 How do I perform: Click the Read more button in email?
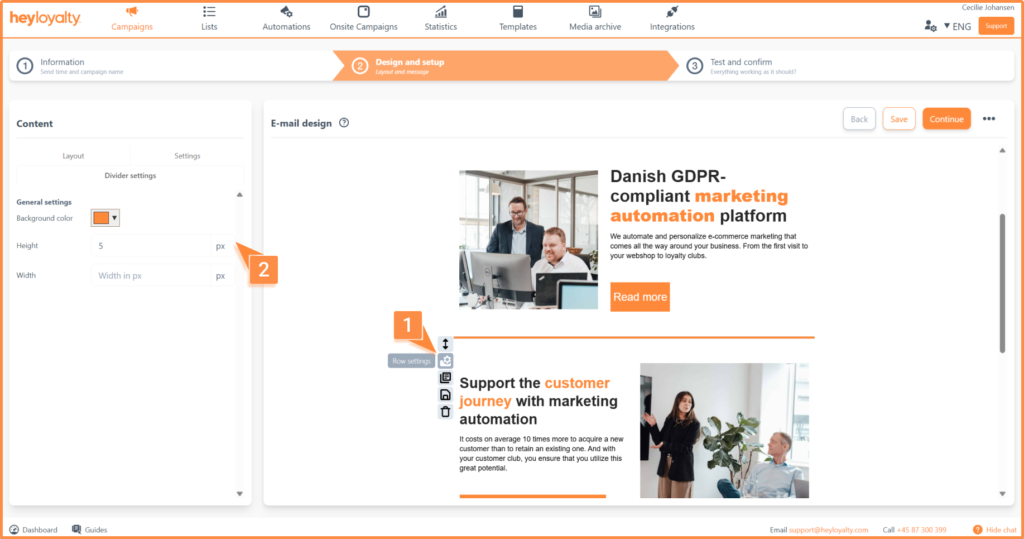pyautogui.click(x=639, y=297)
